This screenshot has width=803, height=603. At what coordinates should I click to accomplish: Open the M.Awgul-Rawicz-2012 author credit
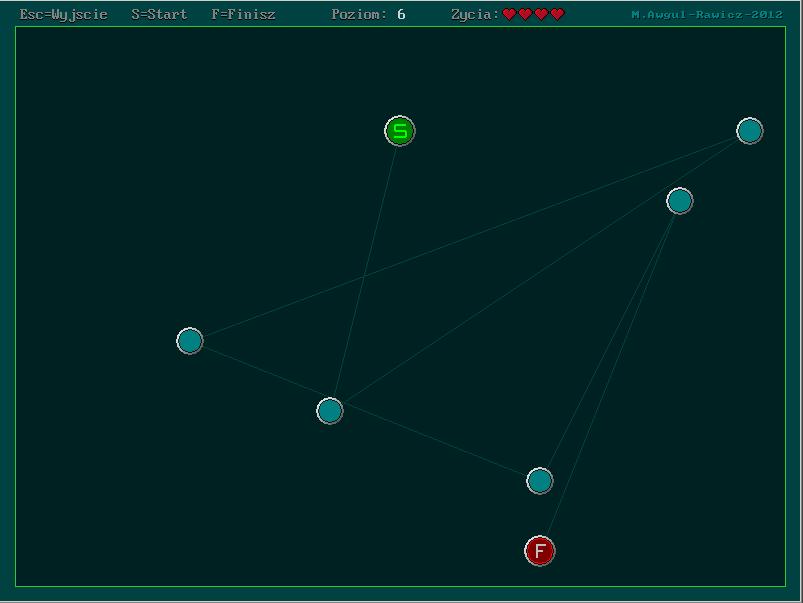[707, 15]
